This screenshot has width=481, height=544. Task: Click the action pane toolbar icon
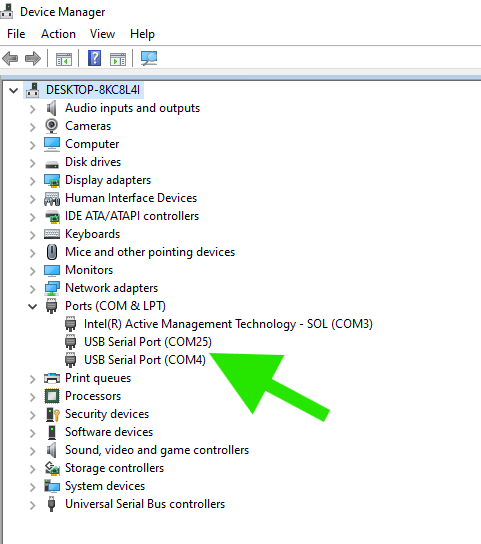pos(118,59)
